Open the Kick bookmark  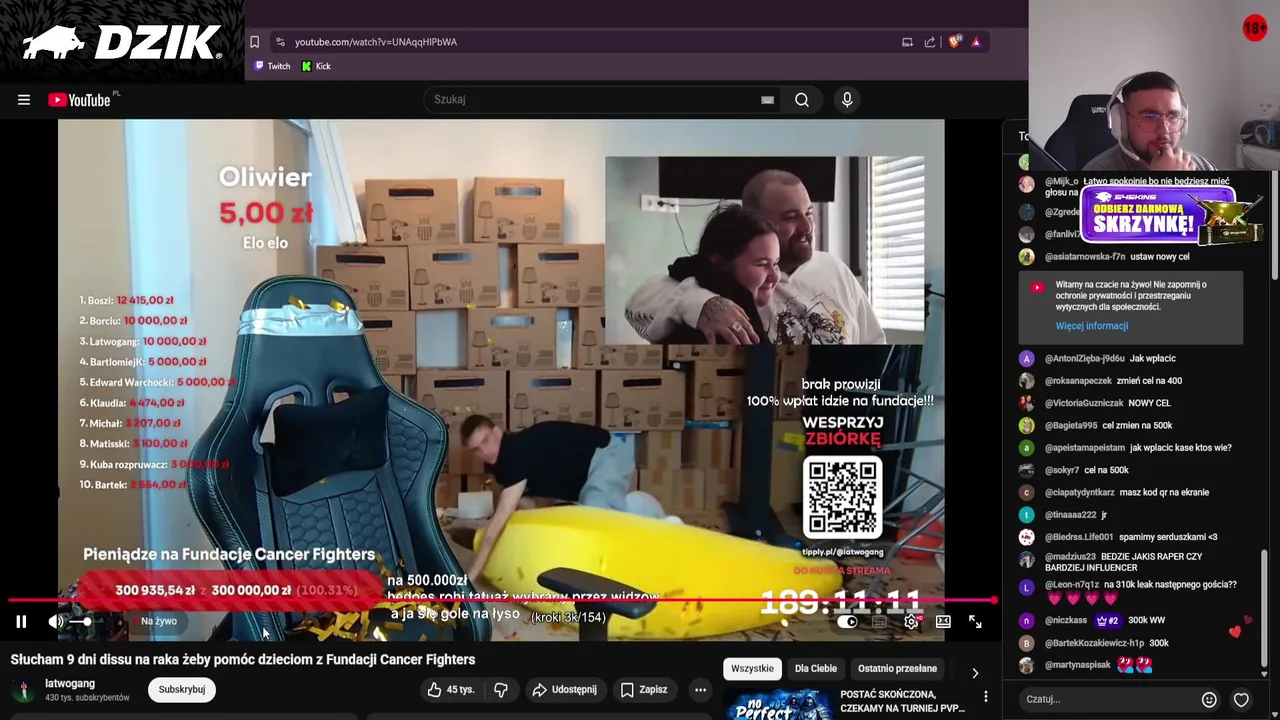316,66
